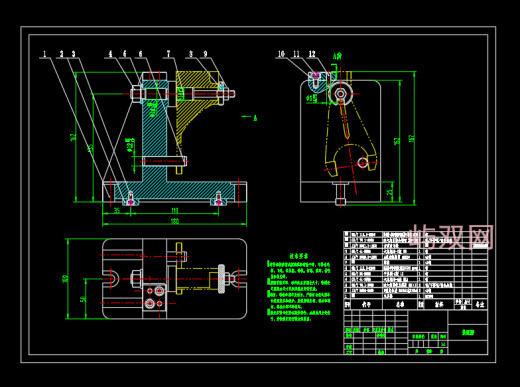Select the 180 overall length dimension
Viewport: 520px width, 387px height.
[x=175, y=221]
